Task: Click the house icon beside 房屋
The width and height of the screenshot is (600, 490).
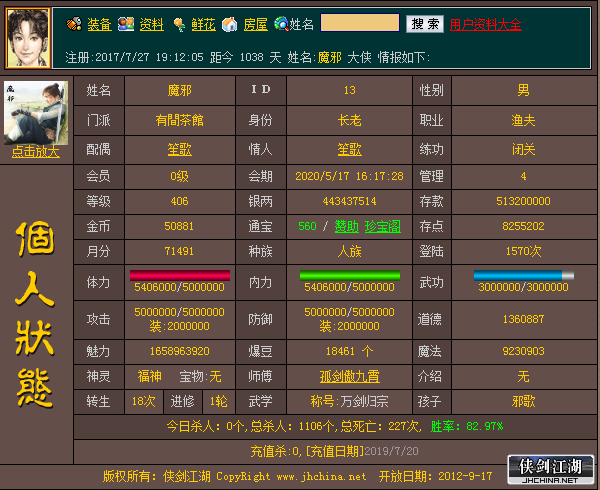Action: click(230, 24)
